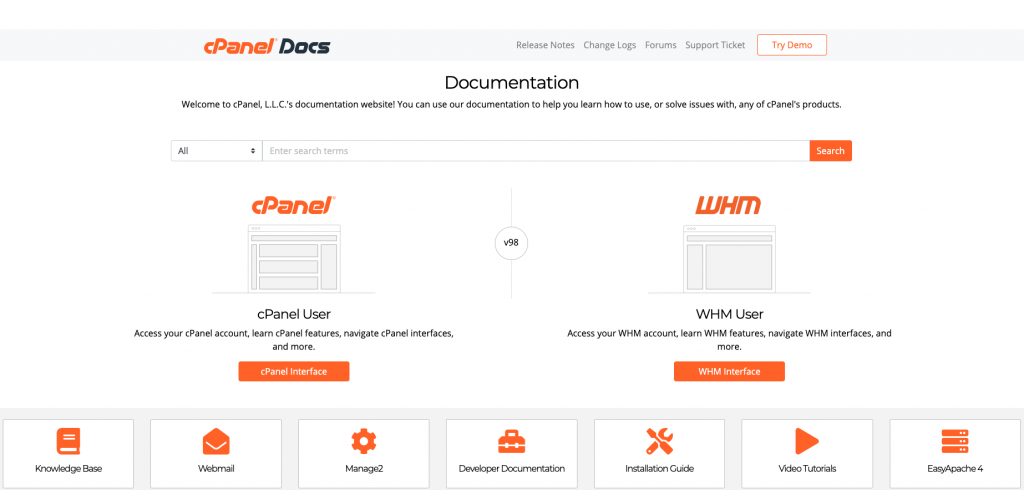Open Forums in the top navigation
Screen dimensions: 1024x490
661,45
